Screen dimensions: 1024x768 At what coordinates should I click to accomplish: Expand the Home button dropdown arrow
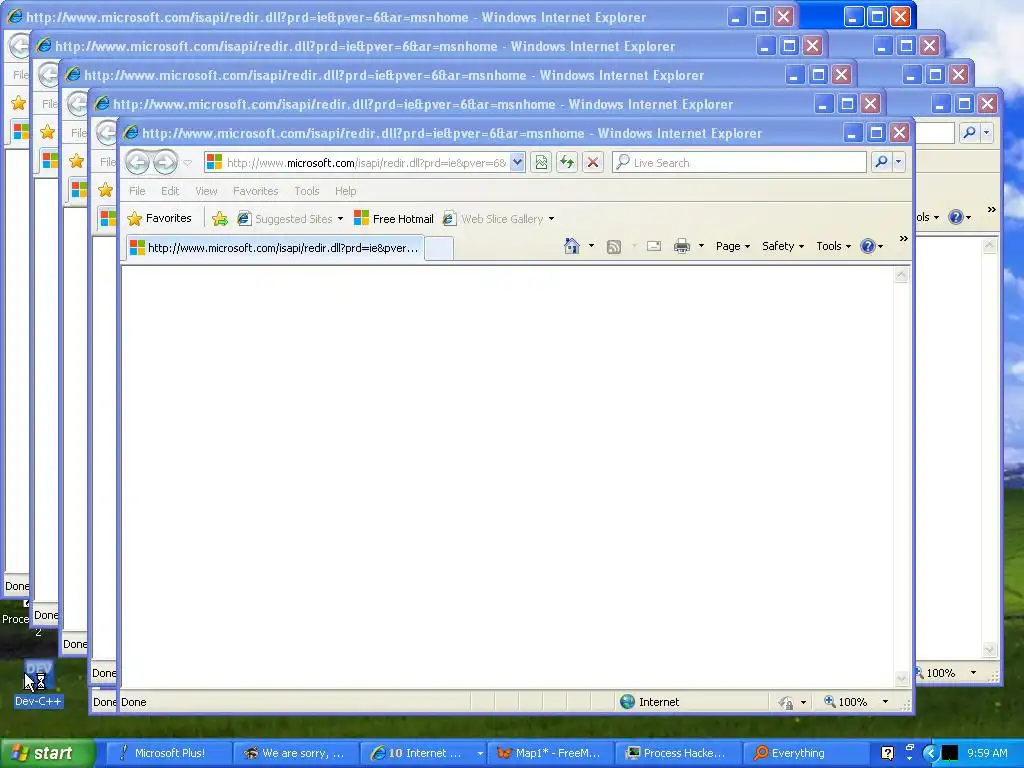pos(592,246)
